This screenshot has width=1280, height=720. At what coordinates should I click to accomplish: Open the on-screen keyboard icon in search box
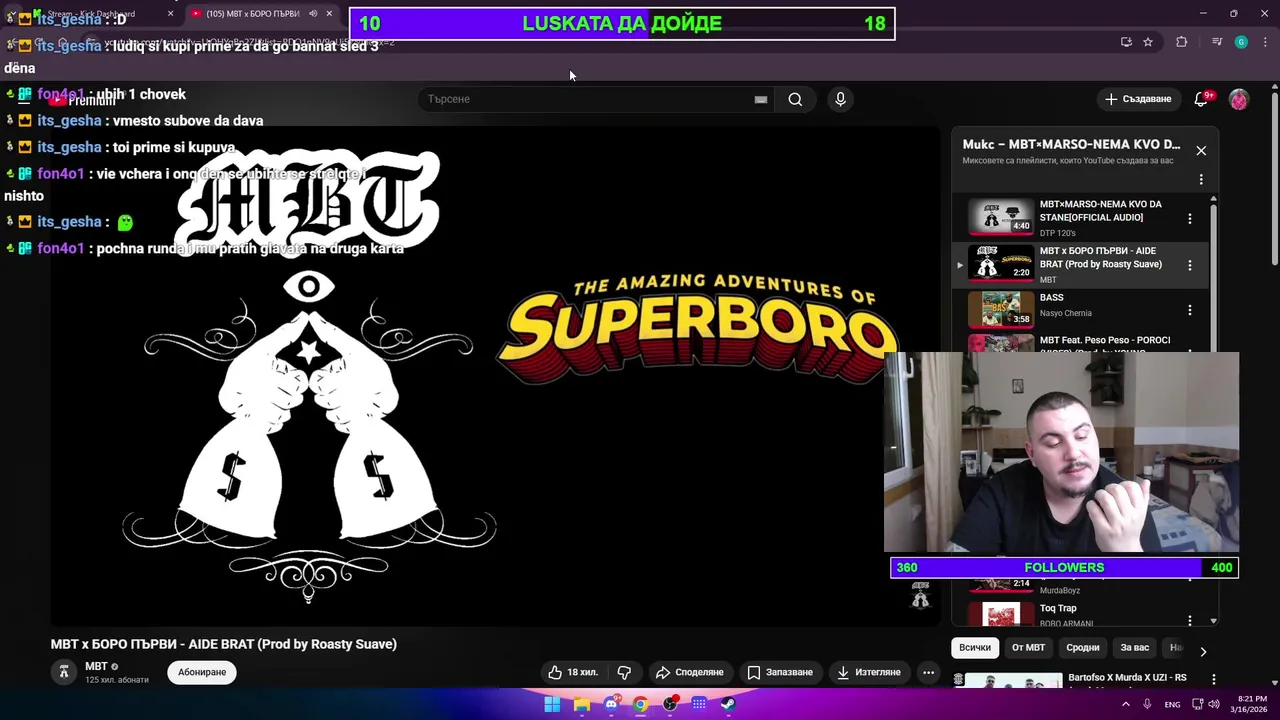click(761, 99)
